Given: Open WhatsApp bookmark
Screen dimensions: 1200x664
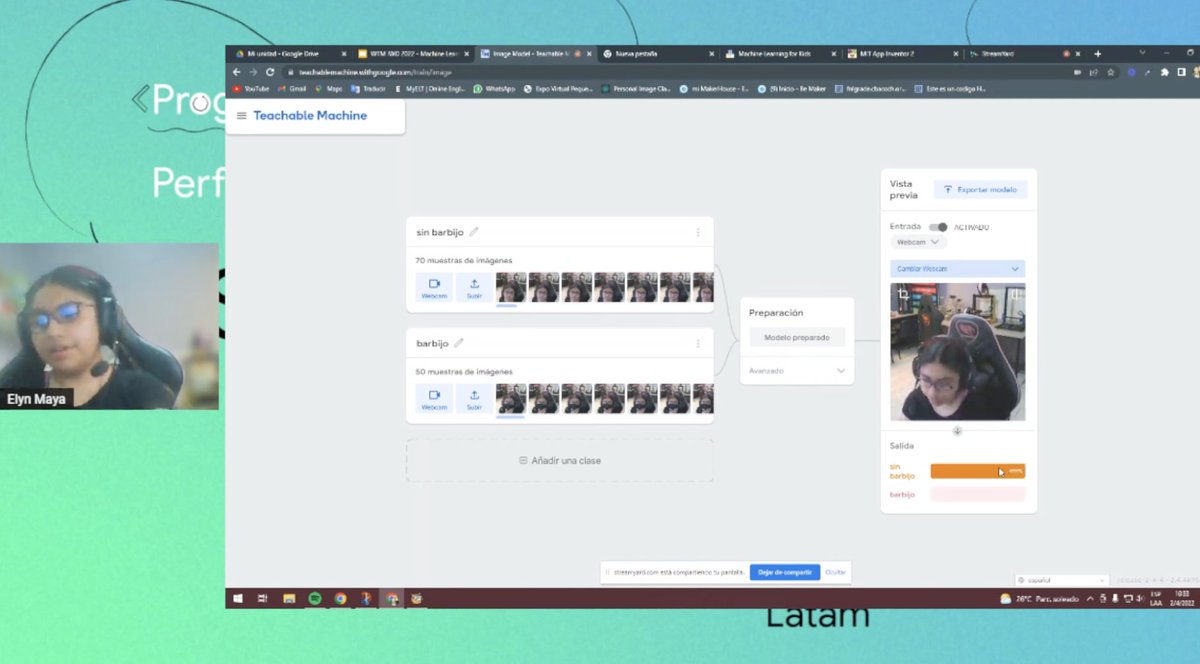Looking at the screenshot, I should click(x=494, y=88).
